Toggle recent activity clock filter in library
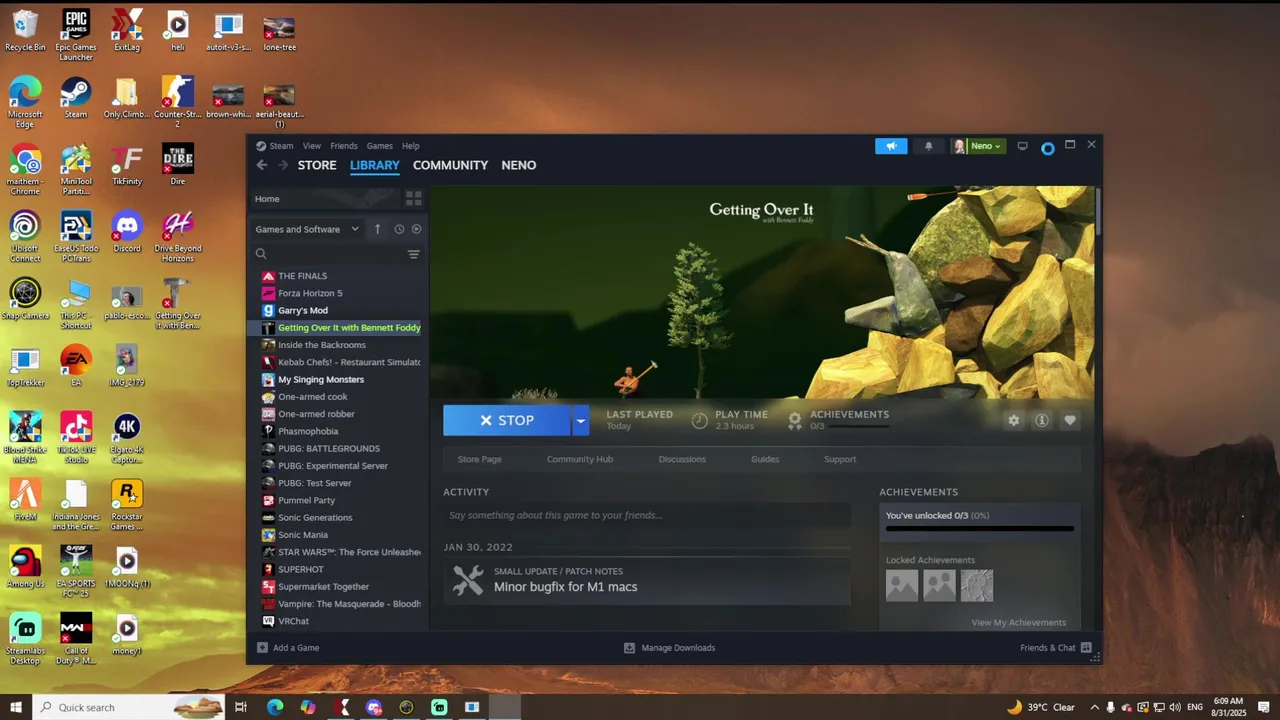Image resolution: width=1280 pixels, height=720 pixels. coord(399,229)
